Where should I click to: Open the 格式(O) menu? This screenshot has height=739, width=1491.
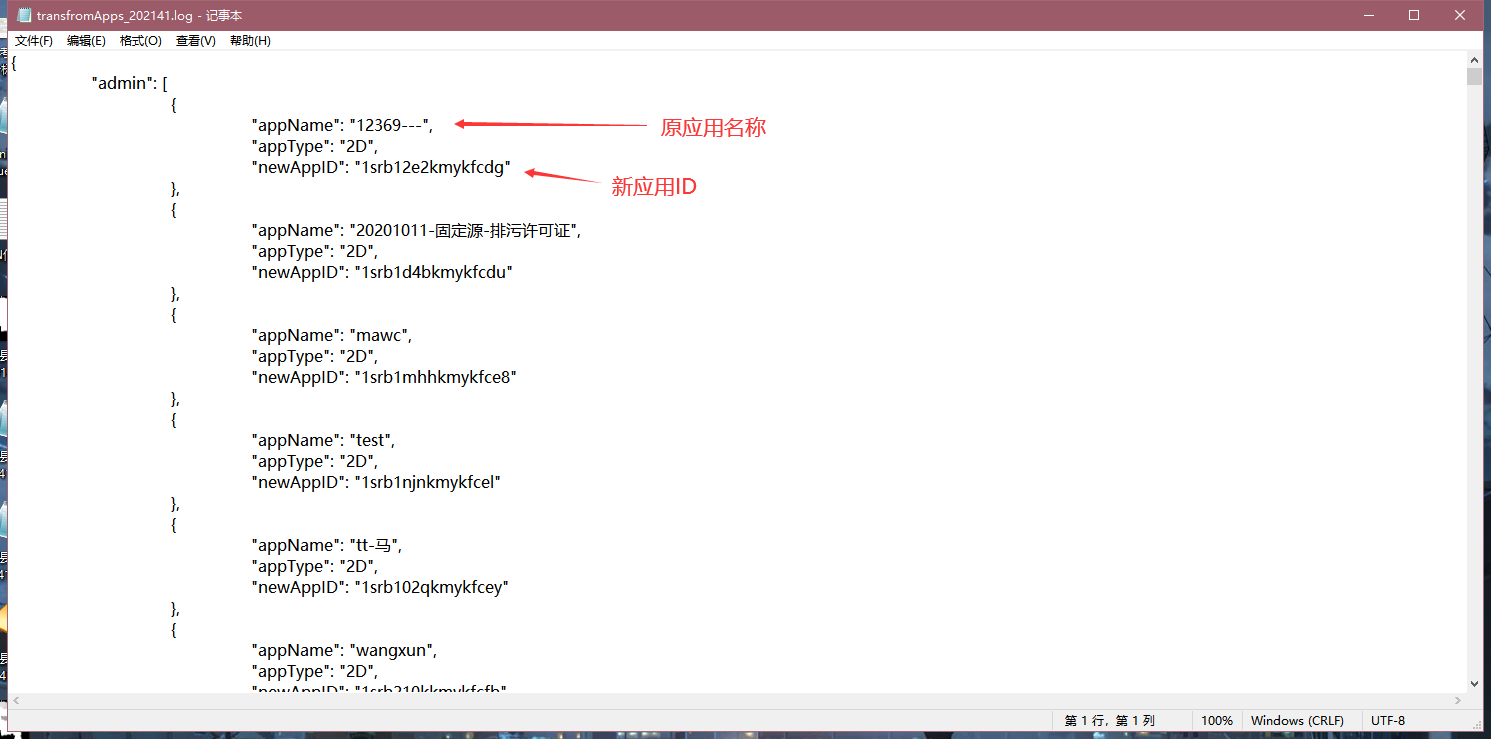click(141, 41)
